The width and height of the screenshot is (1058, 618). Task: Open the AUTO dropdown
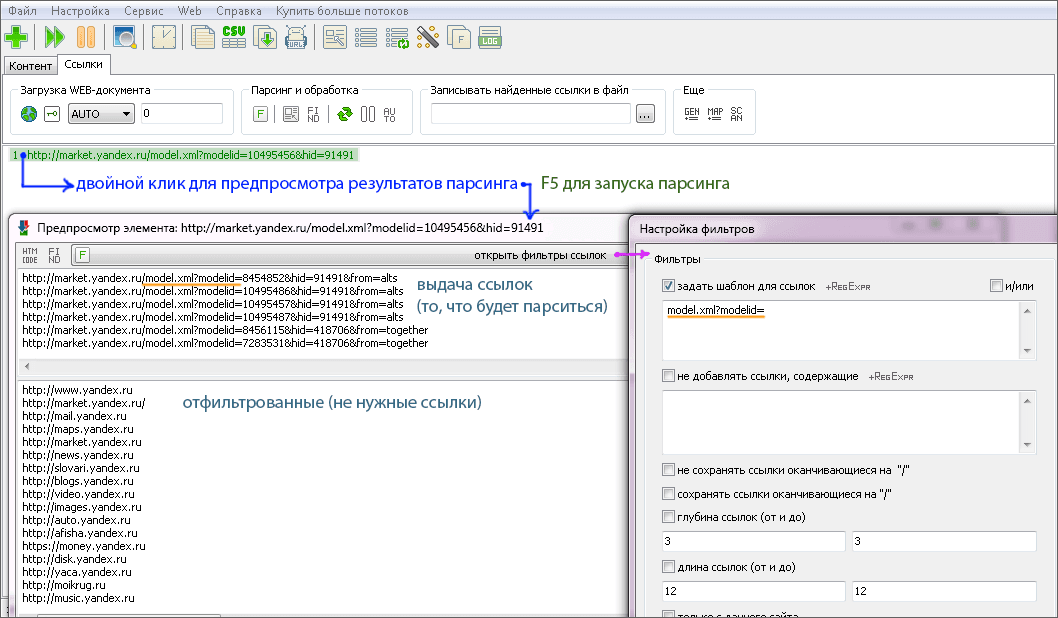tap(101, 114)
